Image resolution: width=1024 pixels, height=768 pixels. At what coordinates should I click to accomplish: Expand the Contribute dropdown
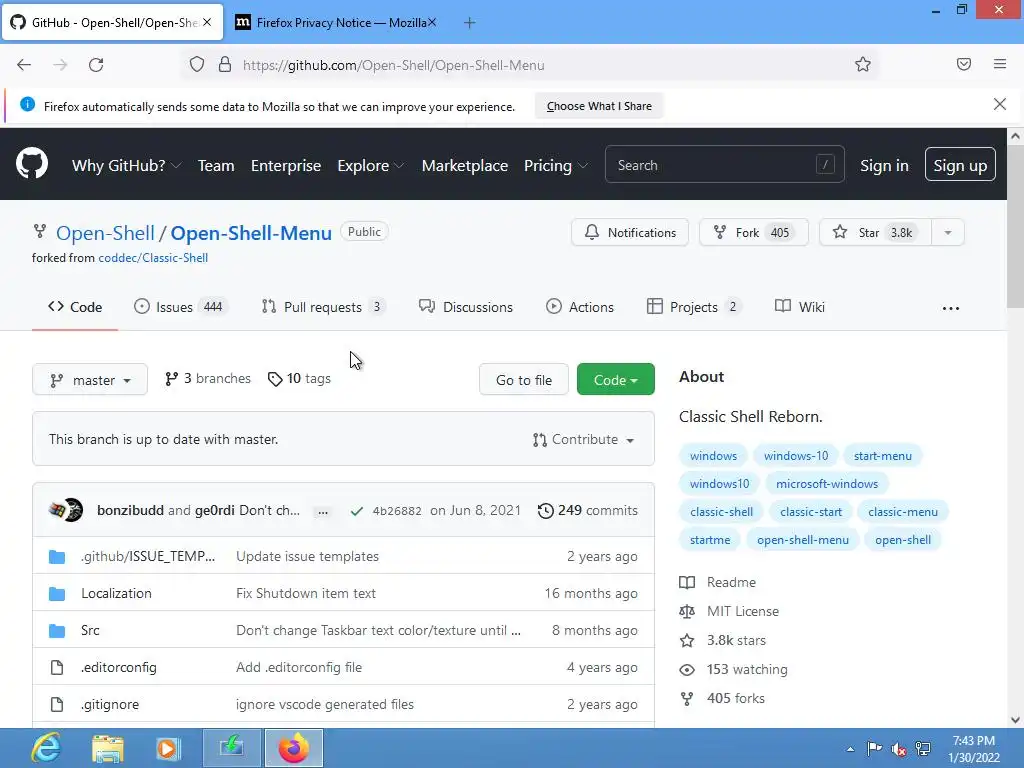[583, 440]
